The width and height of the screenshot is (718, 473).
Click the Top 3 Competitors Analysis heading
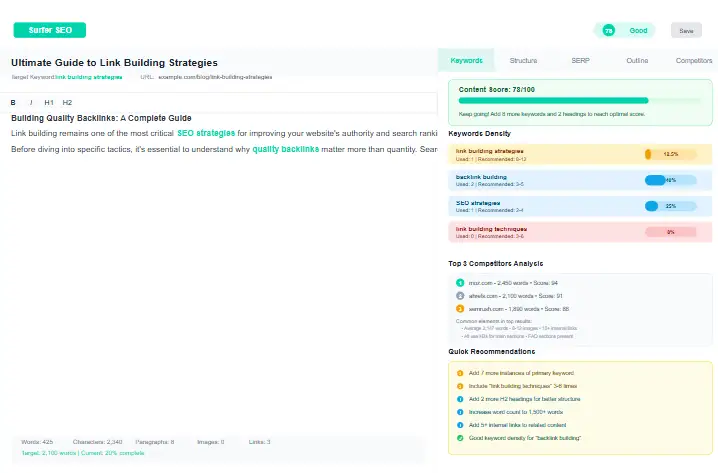tap(495, 264)
